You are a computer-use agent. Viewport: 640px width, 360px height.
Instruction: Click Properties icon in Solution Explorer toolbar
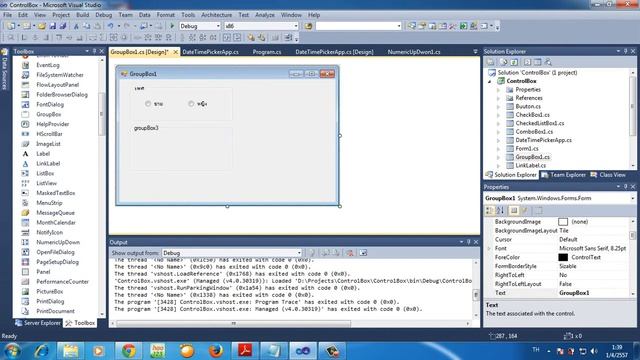click(x=491, y=62)
